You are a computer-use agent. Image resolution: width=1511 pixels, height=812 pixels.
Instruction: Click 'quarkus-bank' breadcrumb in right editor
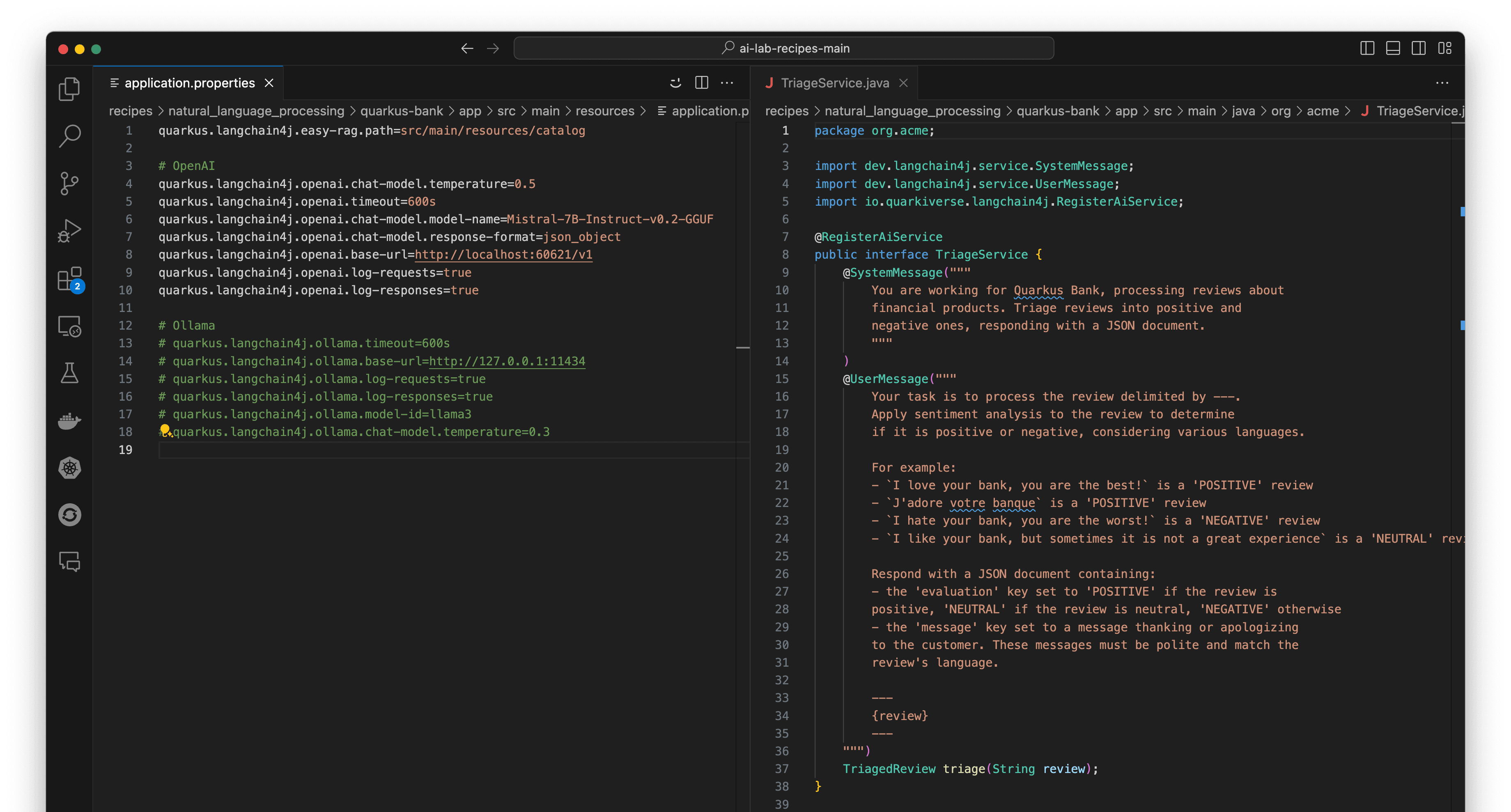tap(1058, 111)
